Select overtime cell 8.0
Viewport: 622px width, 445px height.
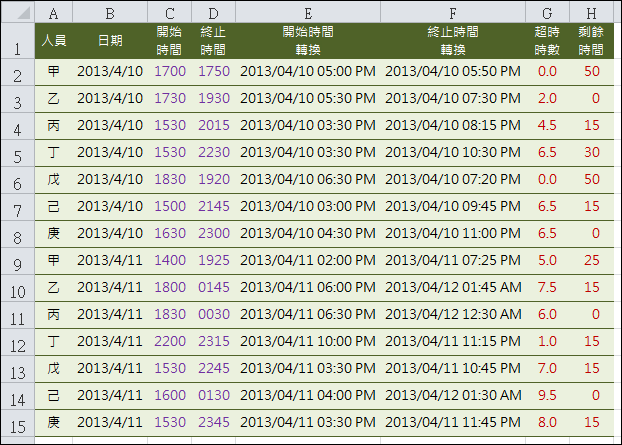tap(547, 422)
